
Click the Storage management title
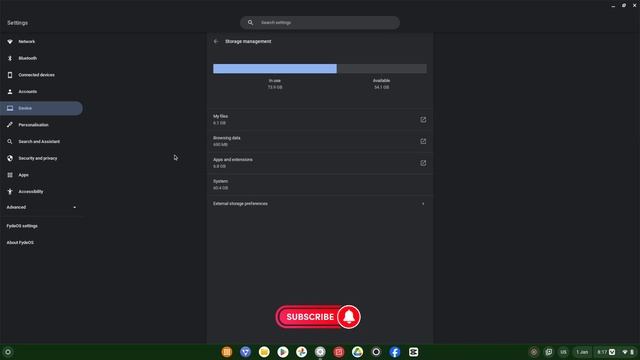point(248,41)
